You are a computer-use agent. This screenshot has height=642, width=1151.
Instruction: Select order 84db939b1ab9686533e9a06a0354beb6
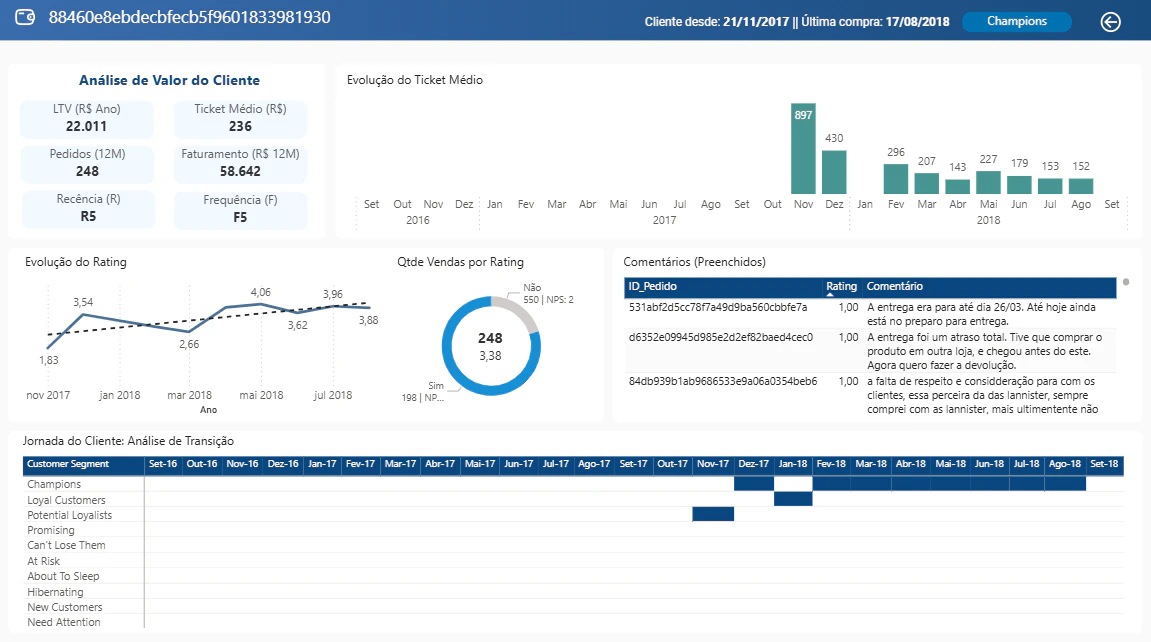click(x=723, y=382)
